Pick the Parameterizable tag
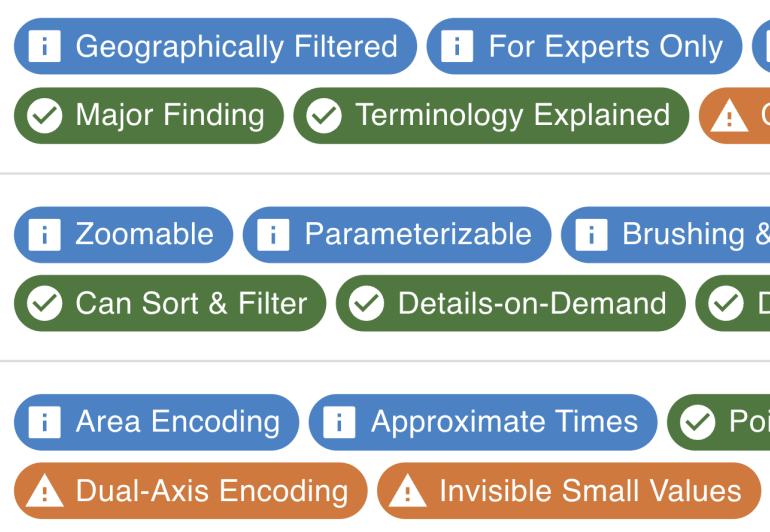The height and width of the screenshot is (532, 770). (x=417, y=235)
